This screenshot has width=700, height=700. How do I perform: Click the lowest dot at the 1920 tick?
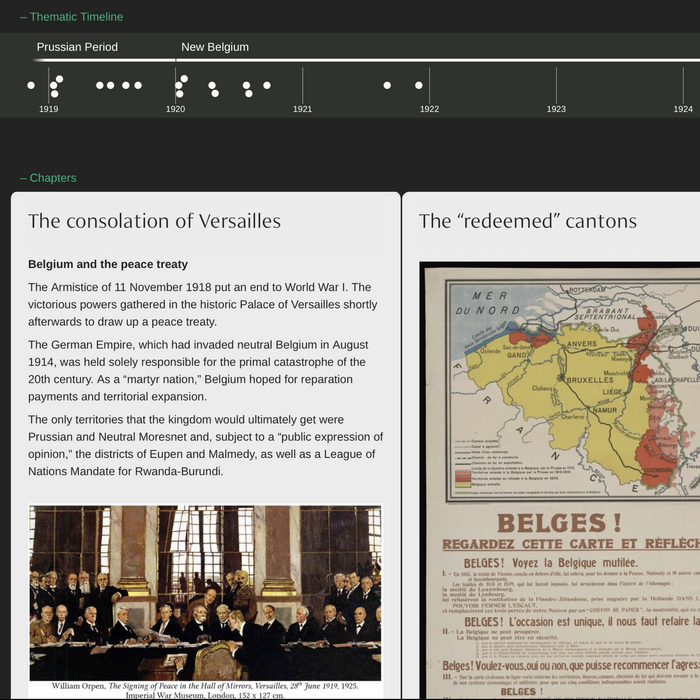pyautogui.click(x=179, y=94)
